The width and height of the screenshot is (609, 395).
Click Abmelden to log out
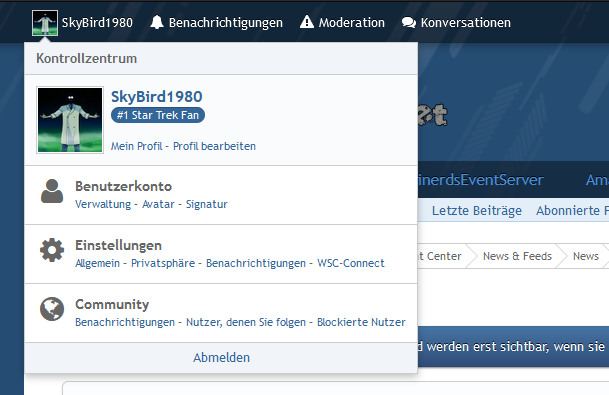221,358
